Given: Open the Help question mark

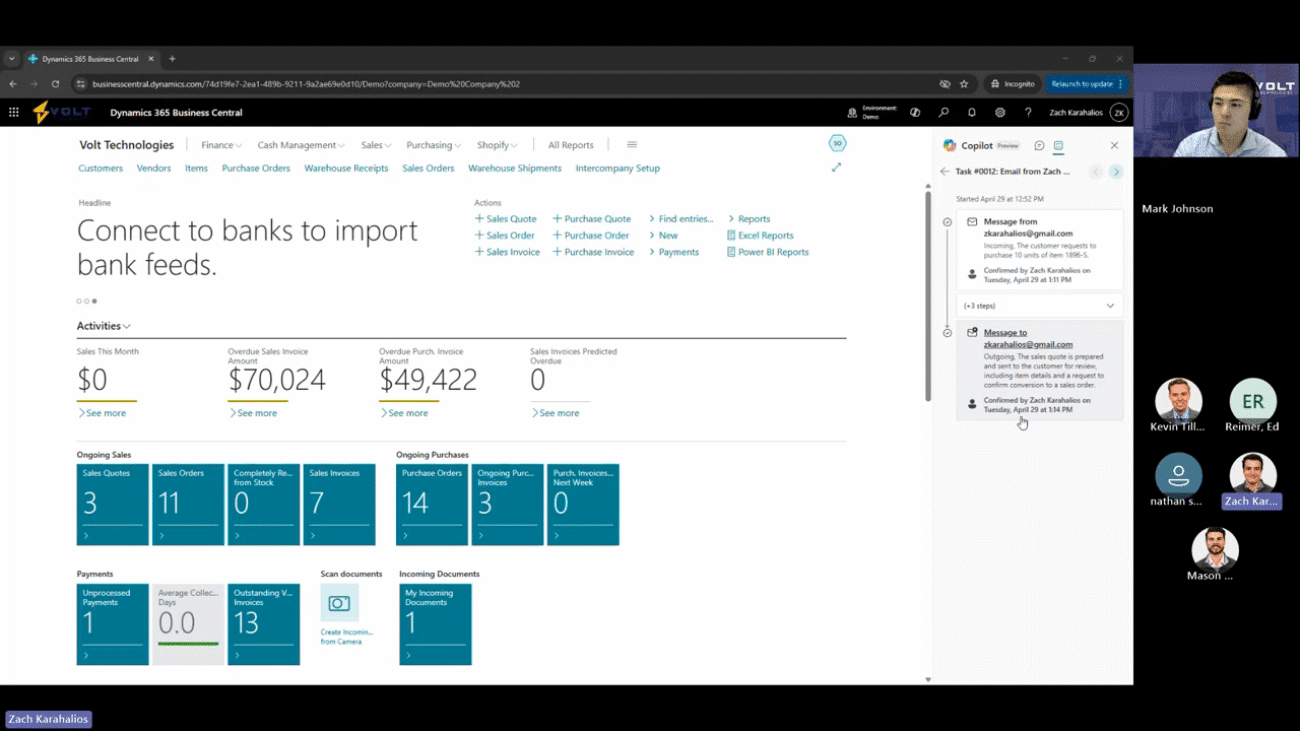Looking at the screenshot, I should (1027, 113).
